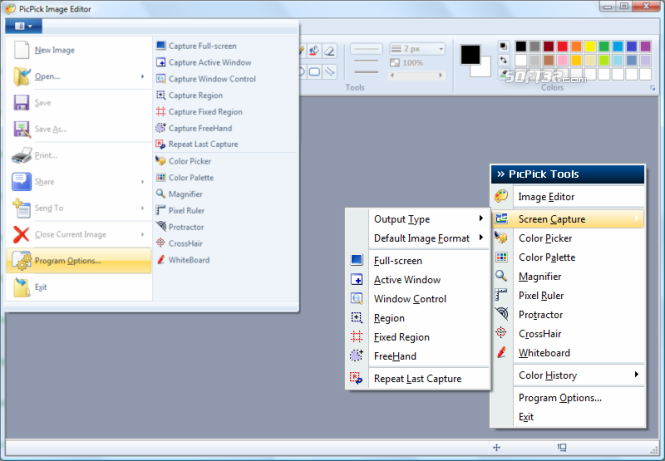Expand the Open... submenu arrow
Image resolution: width=665 pixels, height=461 pixels.
click(142, 76)
